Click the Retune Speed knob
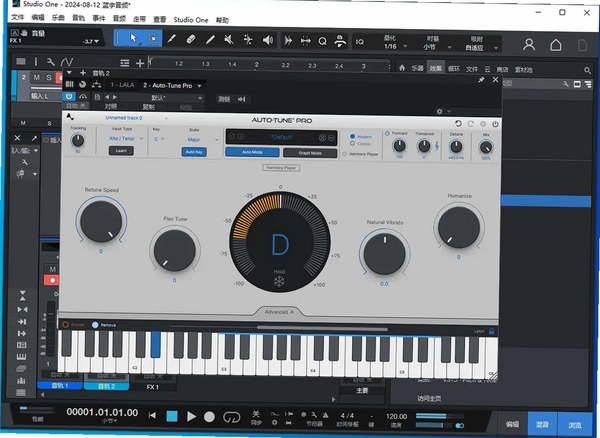 coord(101,221)
